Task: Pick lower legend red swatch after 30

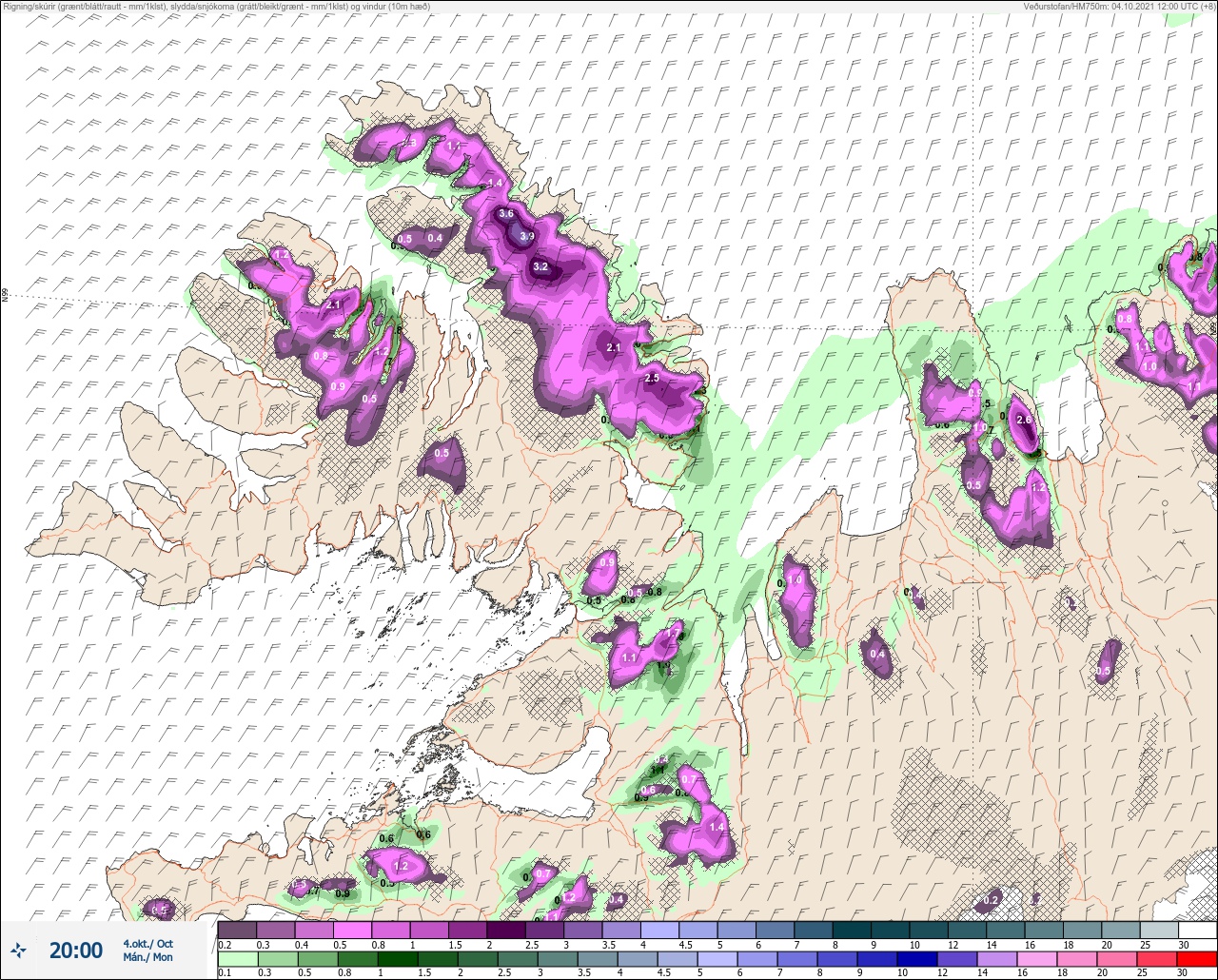Action: pyautogui.click(x=1197, y=958)
